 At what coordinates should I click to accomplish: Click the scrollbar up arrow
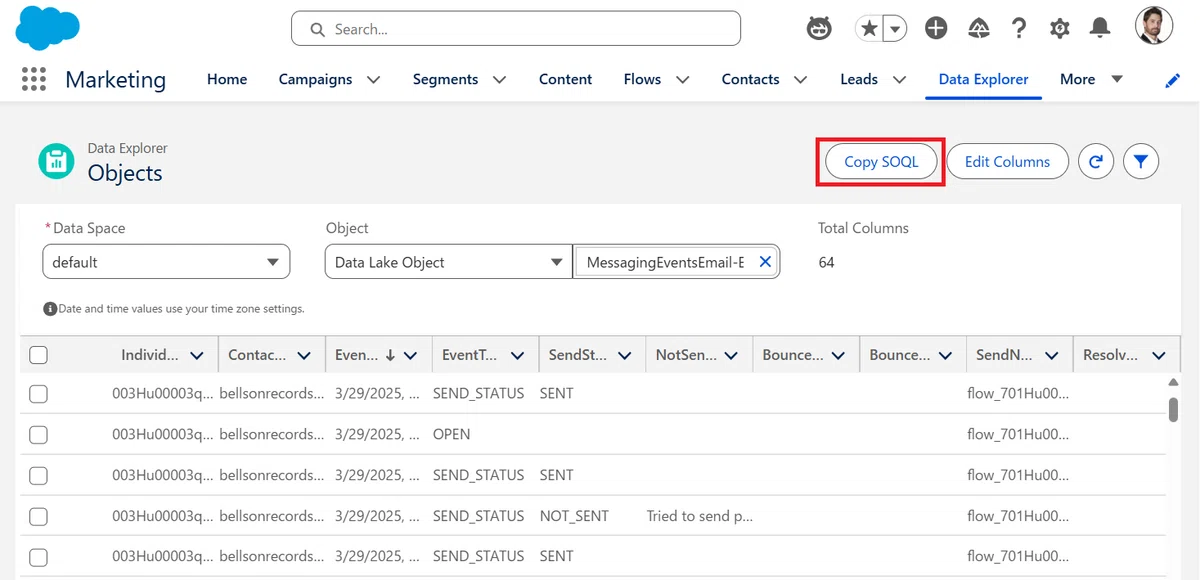[1174, 384]
